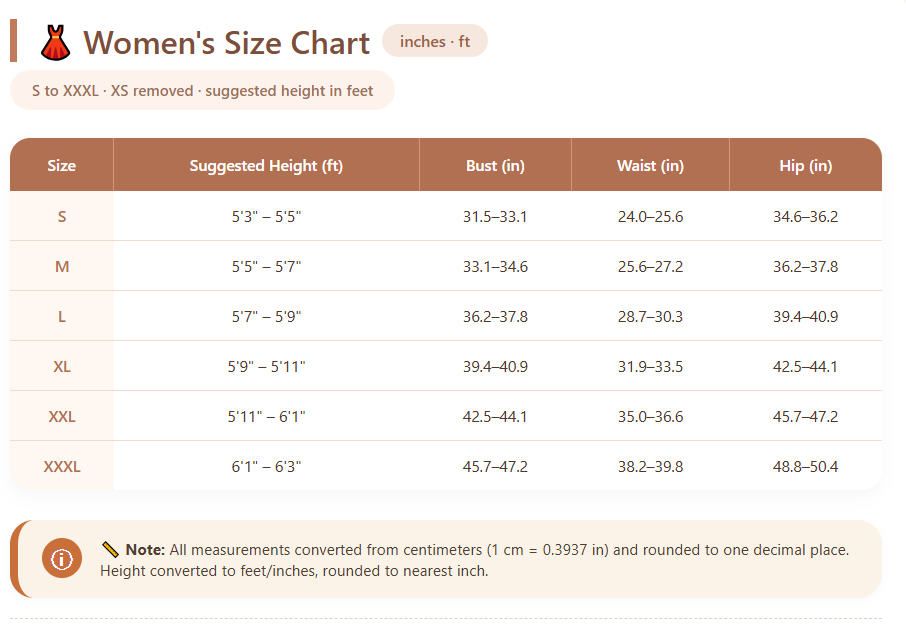This screenshot has width=906, height=624.
Task: Click the ruler emoji beside Note
Action: pos(110,550)
